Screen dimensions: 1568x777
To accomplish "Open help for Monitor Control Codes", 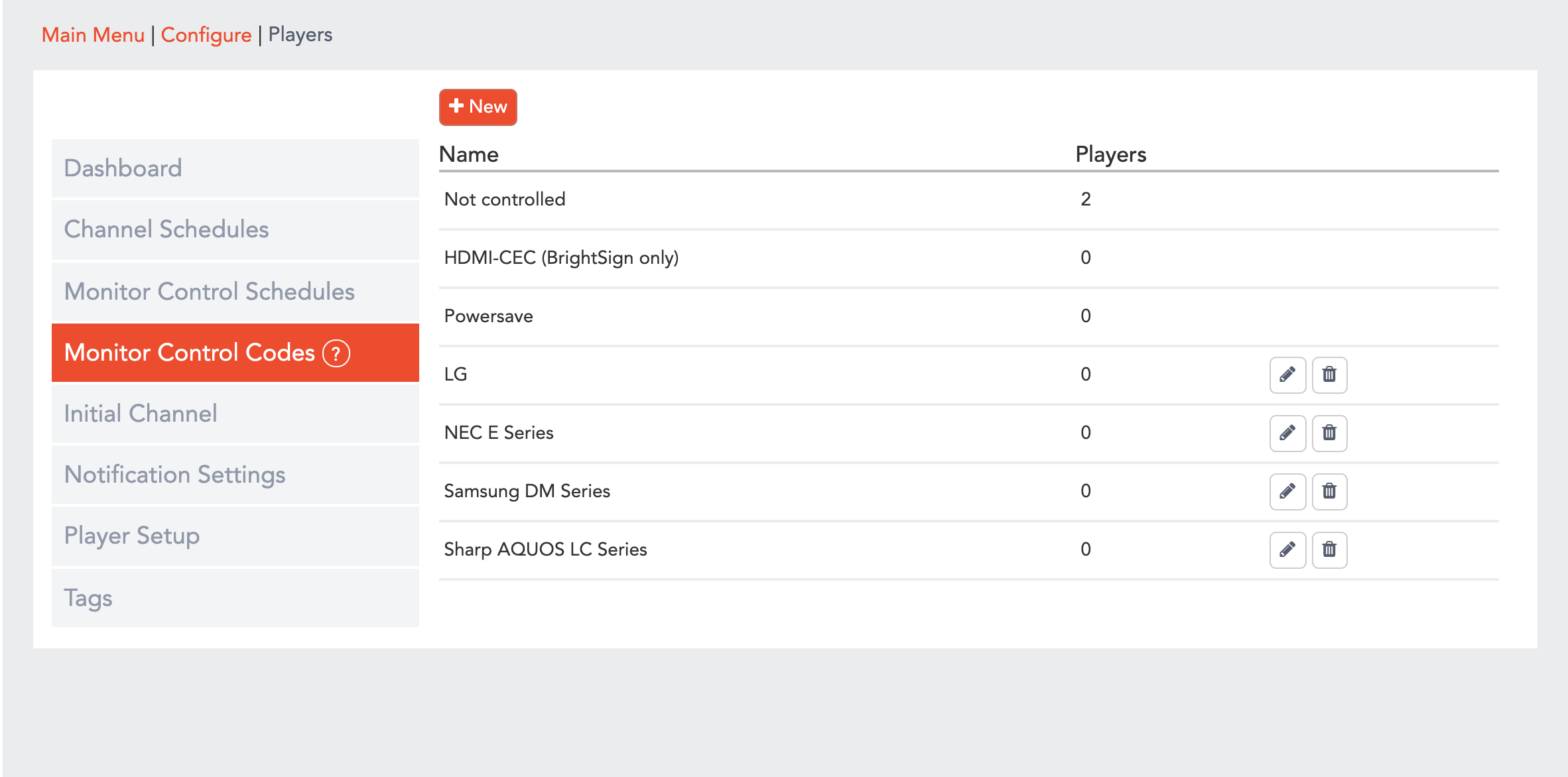I will pos(336,353).
